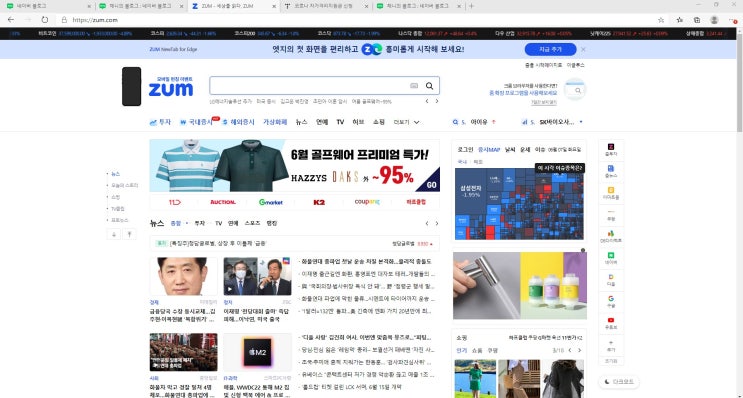Show next suggested keywords under the search box
Screen dimensions: 743x398
tap(437, 101)
